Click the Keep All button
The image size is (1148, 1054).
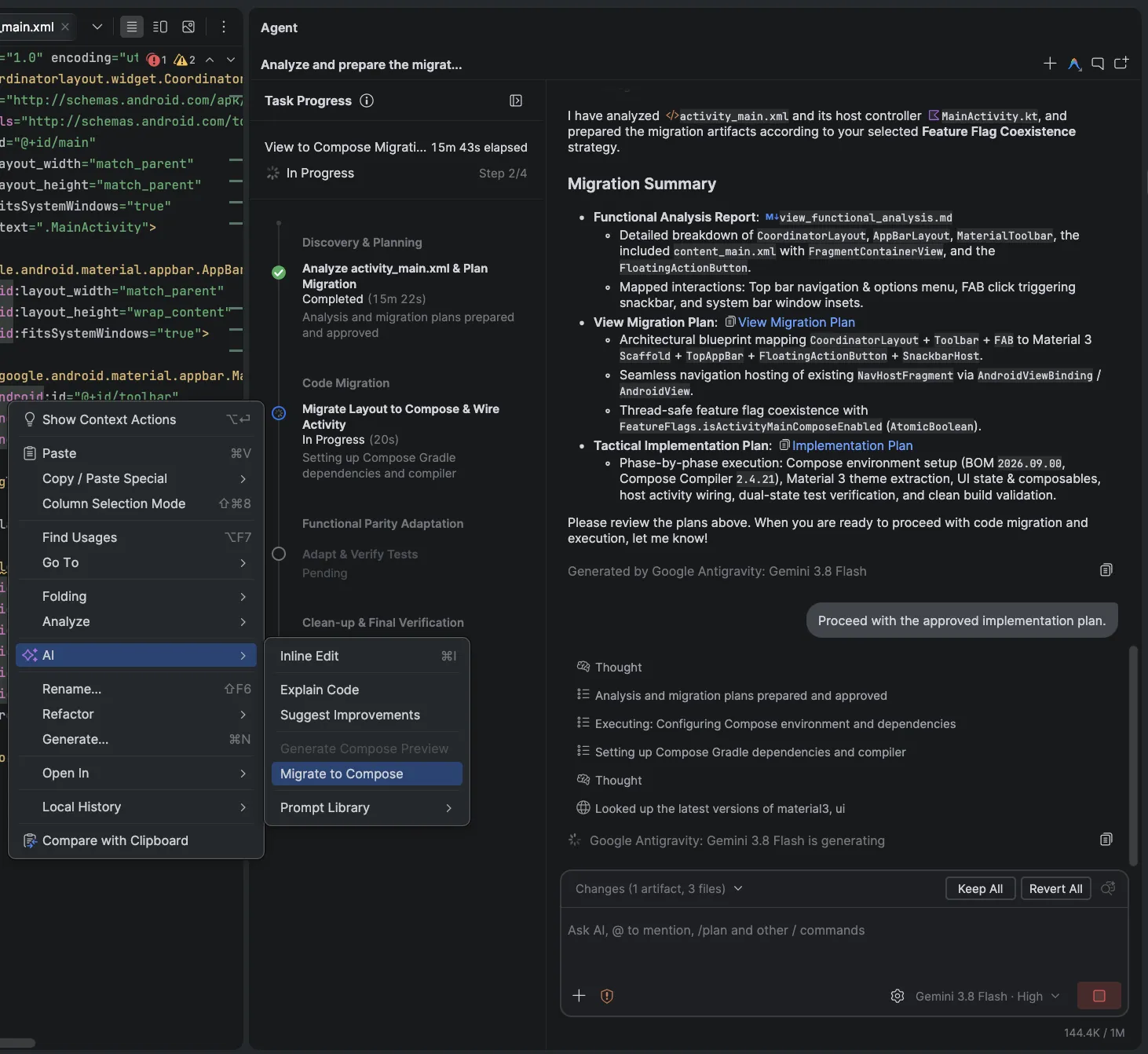point(980,888)
